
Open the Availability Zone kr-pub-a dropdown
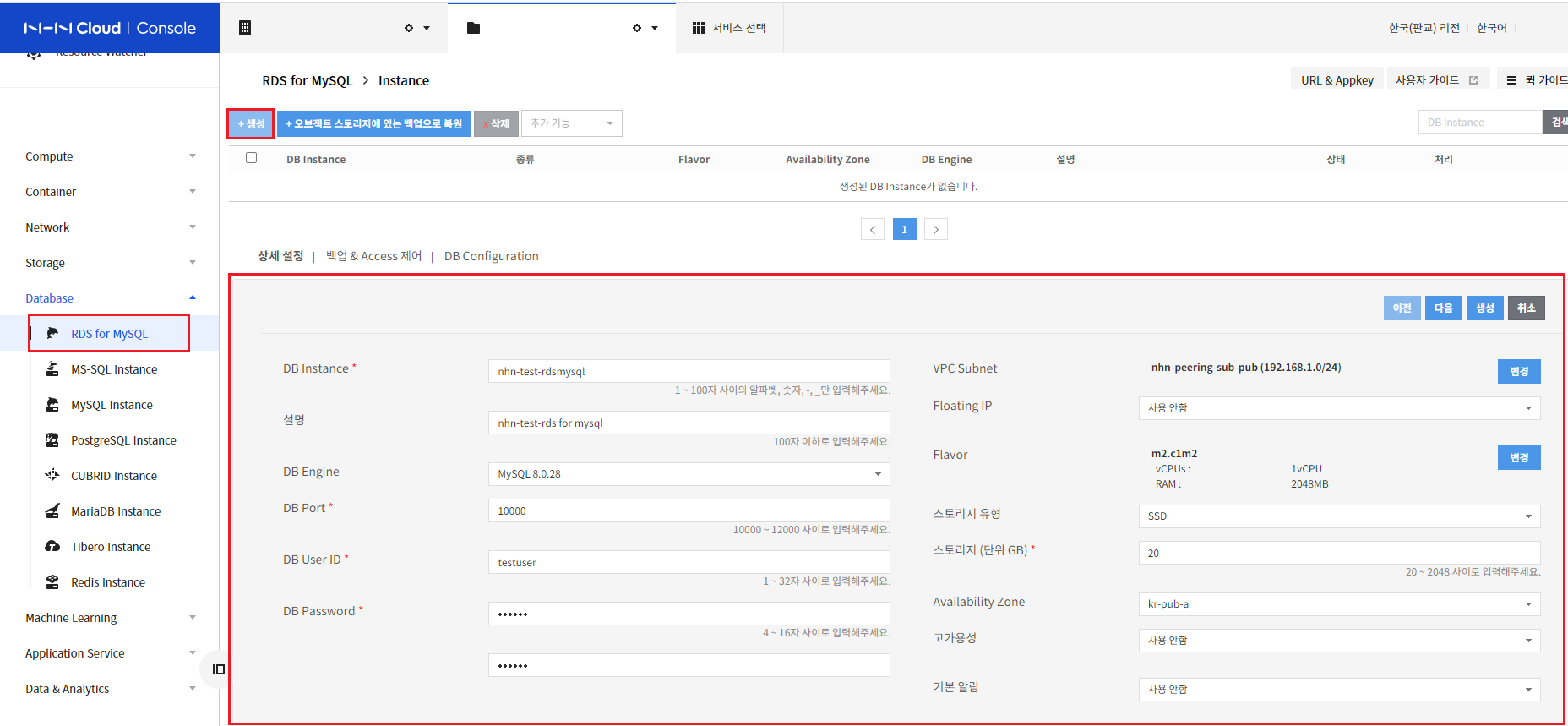pyautogui.click(x=1339, y=604)
